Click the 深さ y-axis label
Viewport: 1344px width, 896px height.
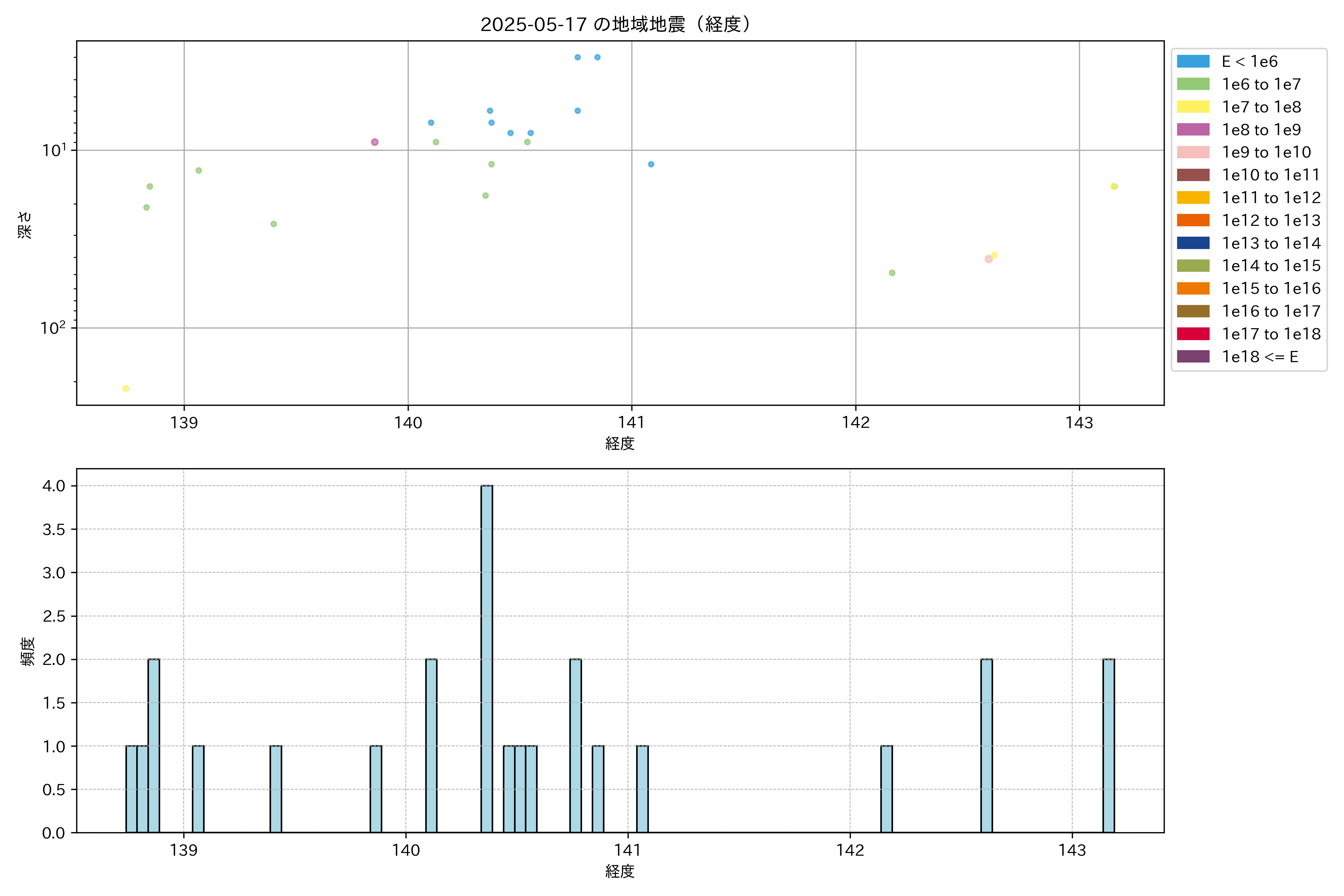click(25, 225)
